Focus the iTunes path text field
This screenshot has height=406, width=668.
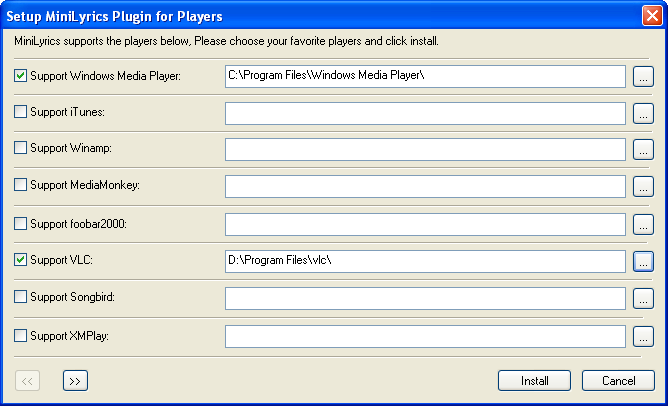point(425,113)
